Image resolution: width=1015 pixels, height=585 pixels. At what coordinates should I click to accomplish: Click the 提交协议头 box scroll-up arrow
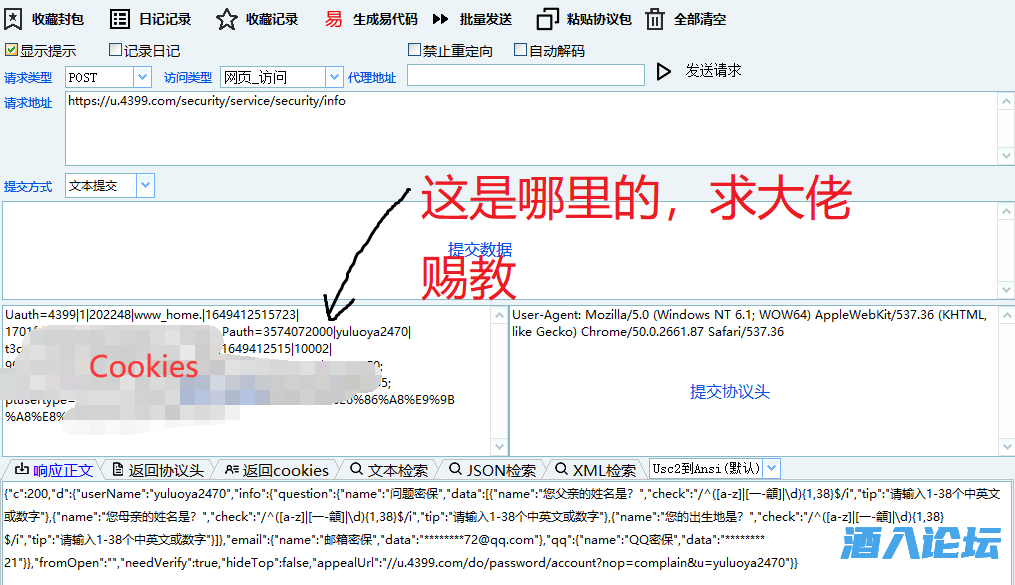click(1007, 315)
